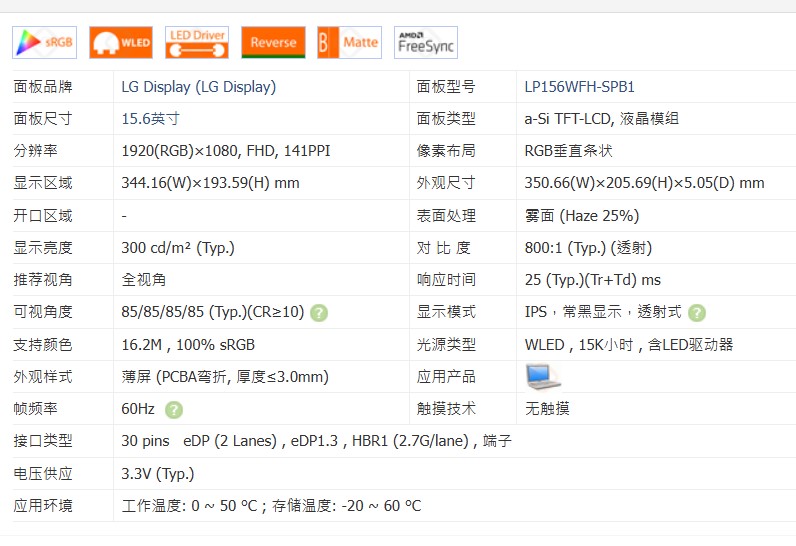The height and width of the screenshot is (546, 796).
Task: Click the 应用产品 row label
Action: point(446,377)
